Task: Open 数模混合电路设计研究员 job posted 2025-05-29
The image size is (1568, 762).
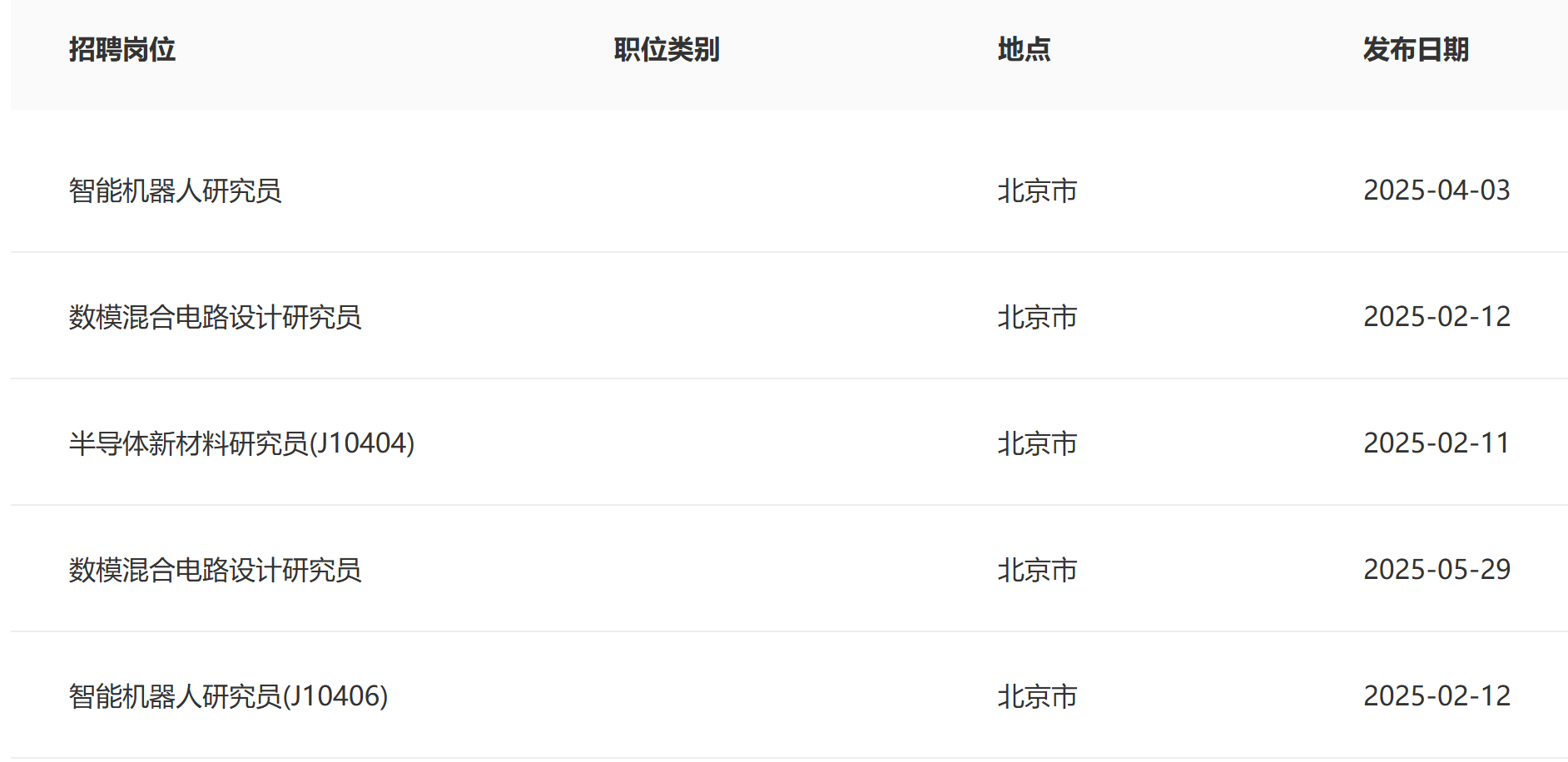Action: [215, 570]
